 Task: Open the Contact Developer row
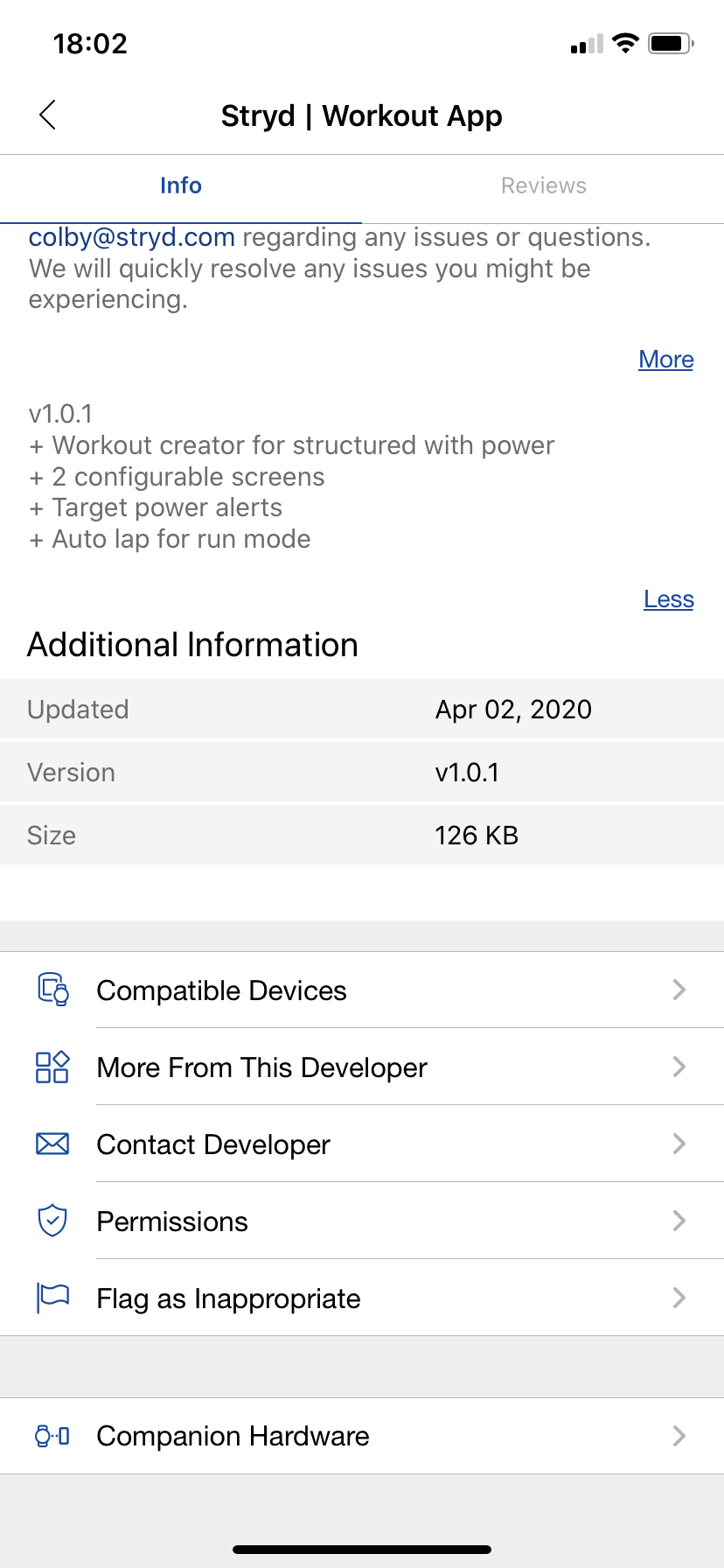point(213,1144)
